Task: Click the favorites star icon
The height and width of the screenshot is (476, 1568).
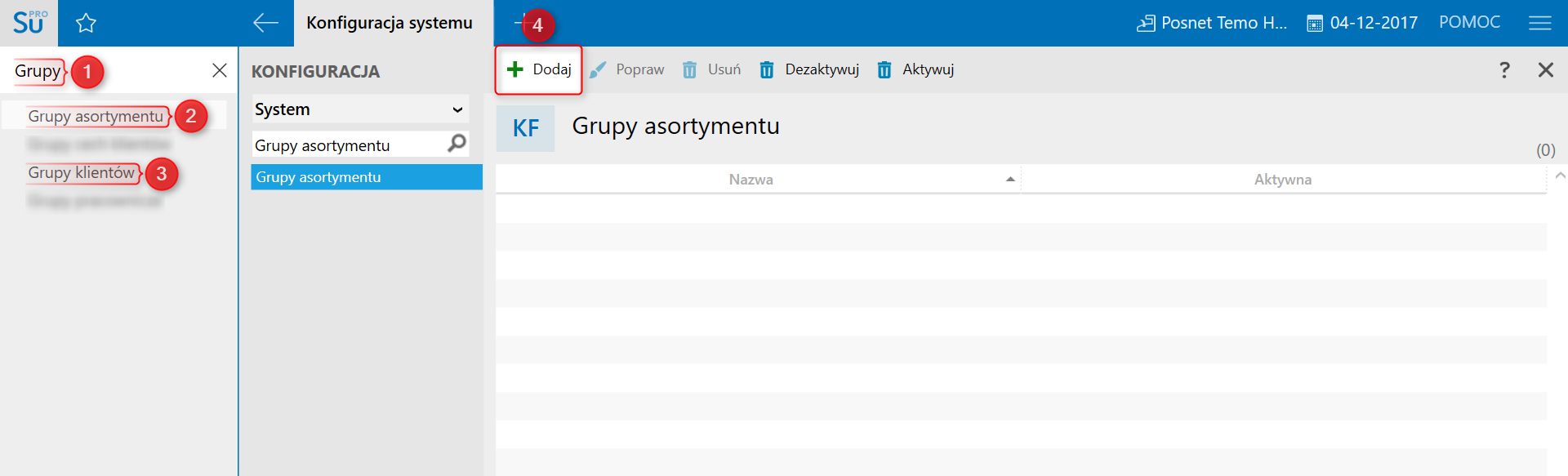Action: (86, 24)
